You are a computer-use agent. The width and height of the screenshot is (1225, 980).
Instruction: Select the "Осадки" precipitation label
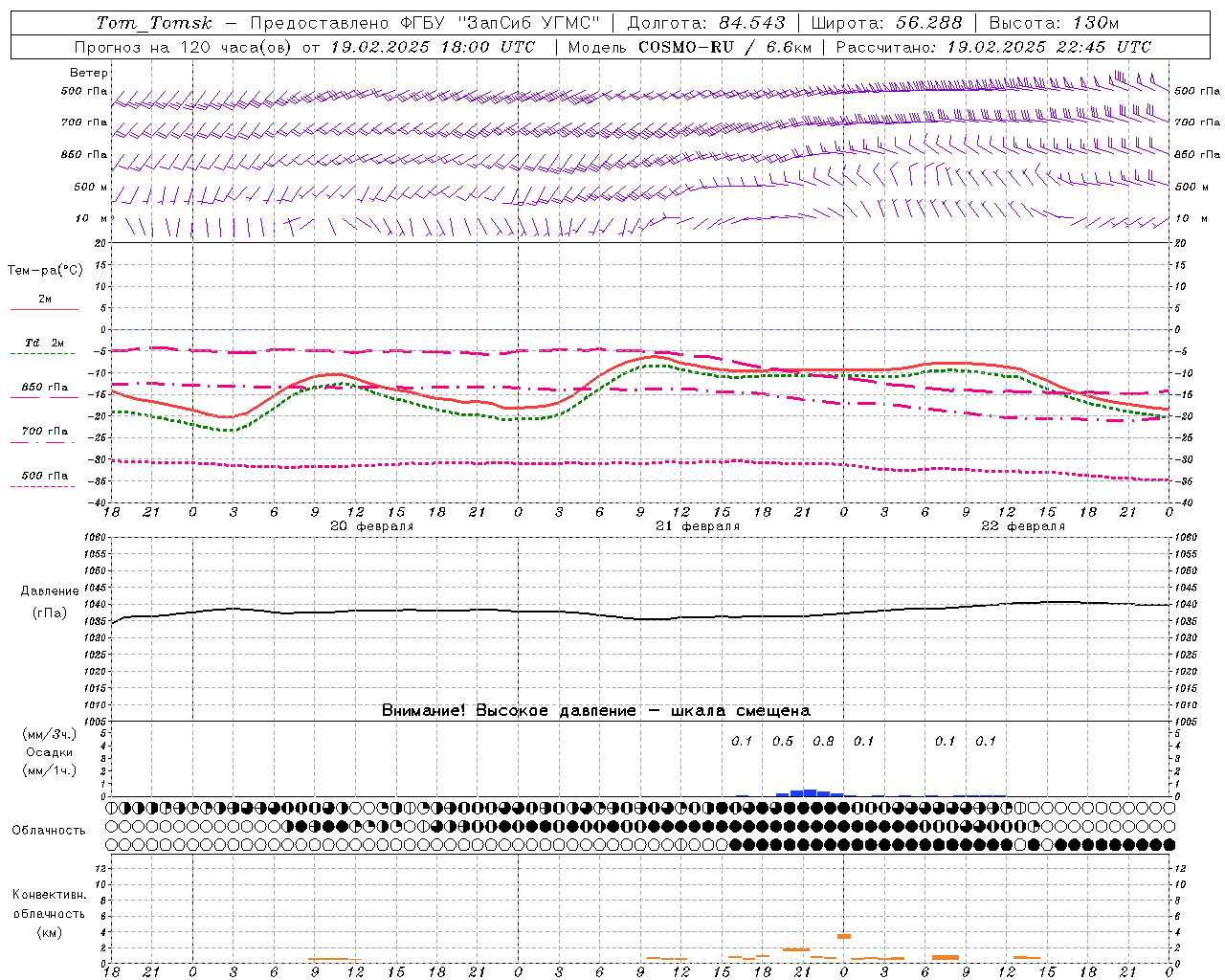(50, 752)
